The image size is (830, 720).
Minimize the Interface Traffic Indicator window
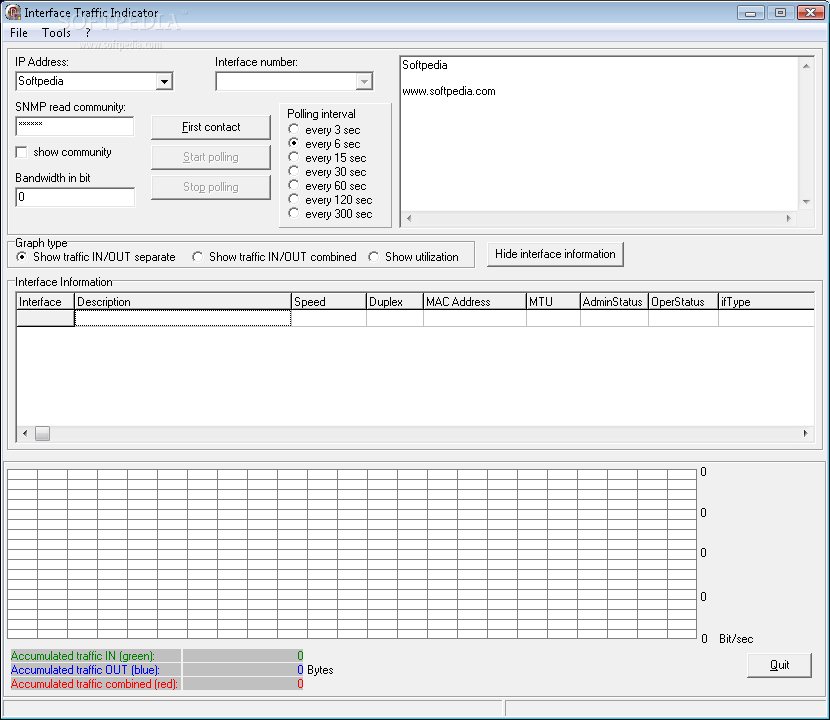click(751, 12)
